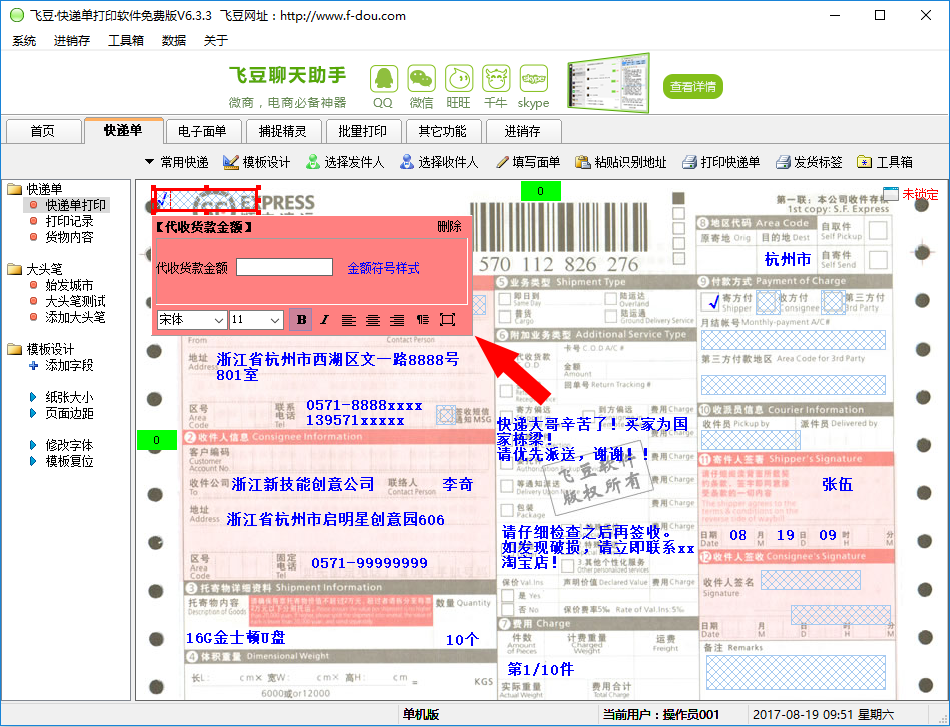
Task: Click the QQ penguin icon
Action: (384, 79)
